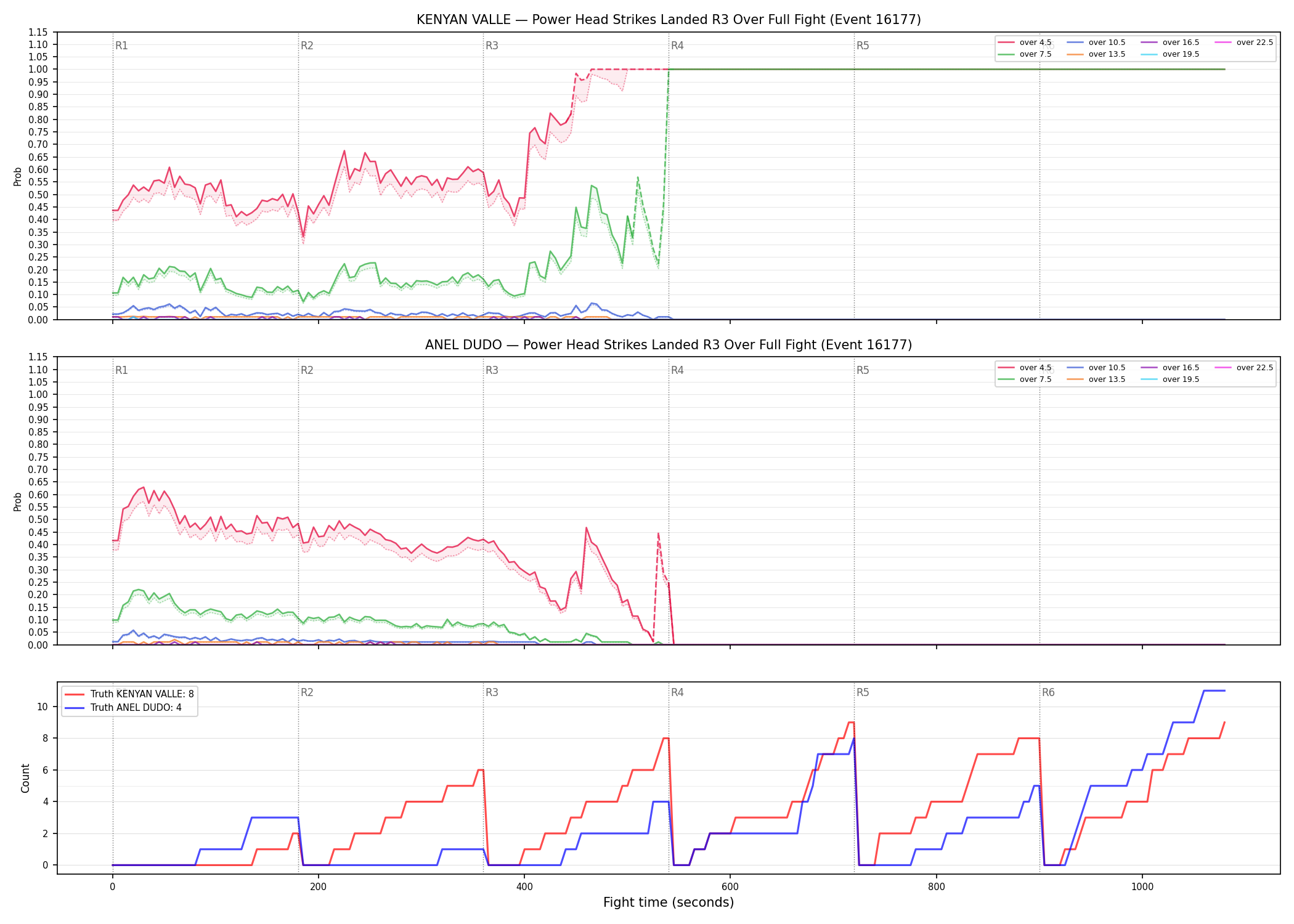Click the R6 round marker in the Count chart
1294x924 pixels.
[x=1048, y=692]
